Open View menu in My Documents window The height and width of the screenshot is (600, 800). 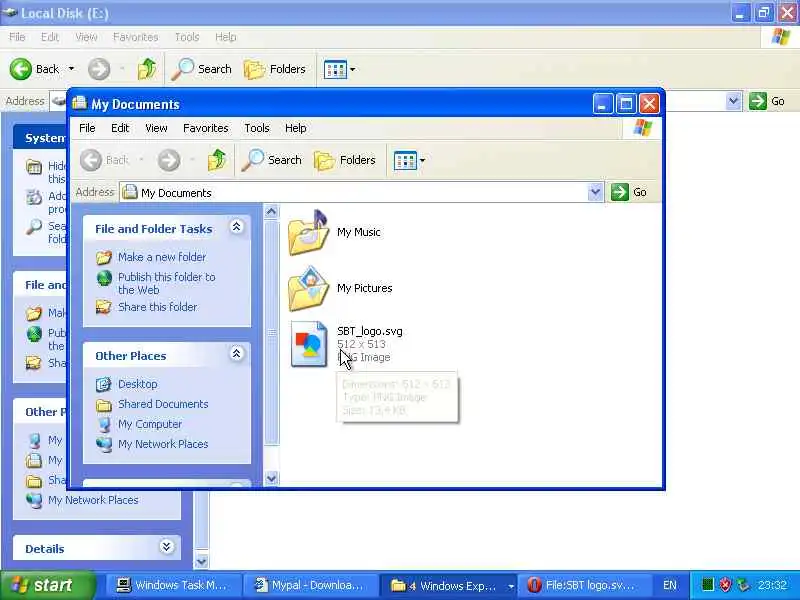[156, 128]
